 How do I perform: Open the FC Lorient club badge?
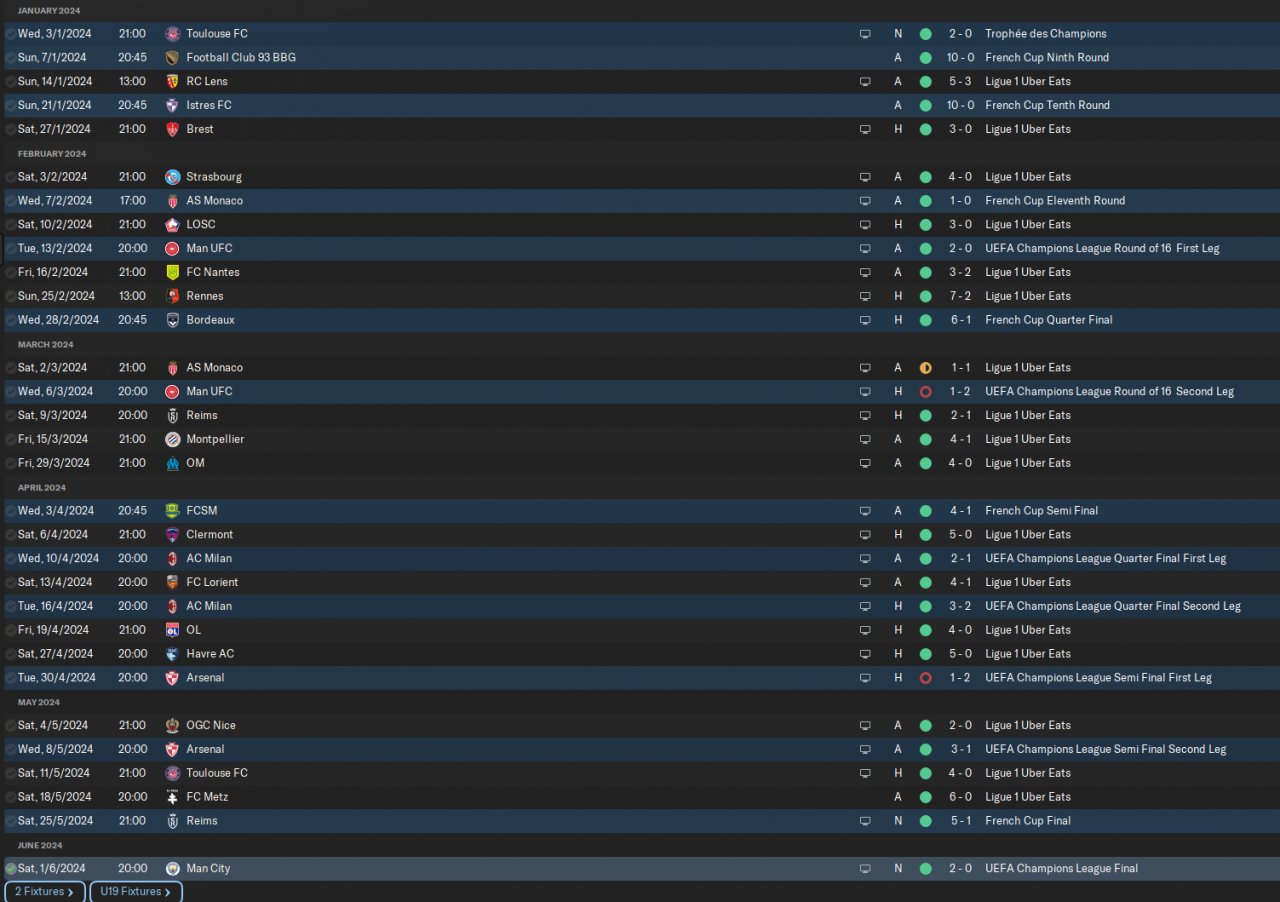(x=172, y=582)
